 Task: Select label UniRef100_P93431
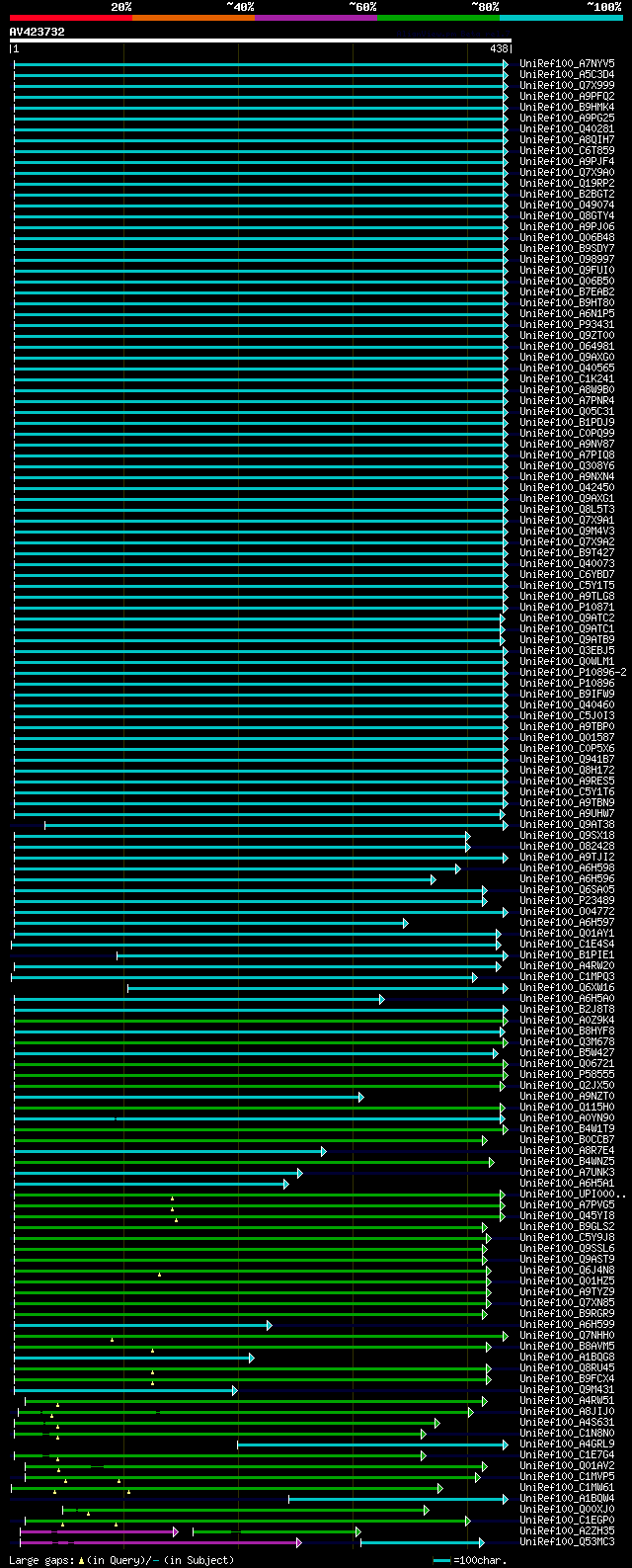point(567,324)
